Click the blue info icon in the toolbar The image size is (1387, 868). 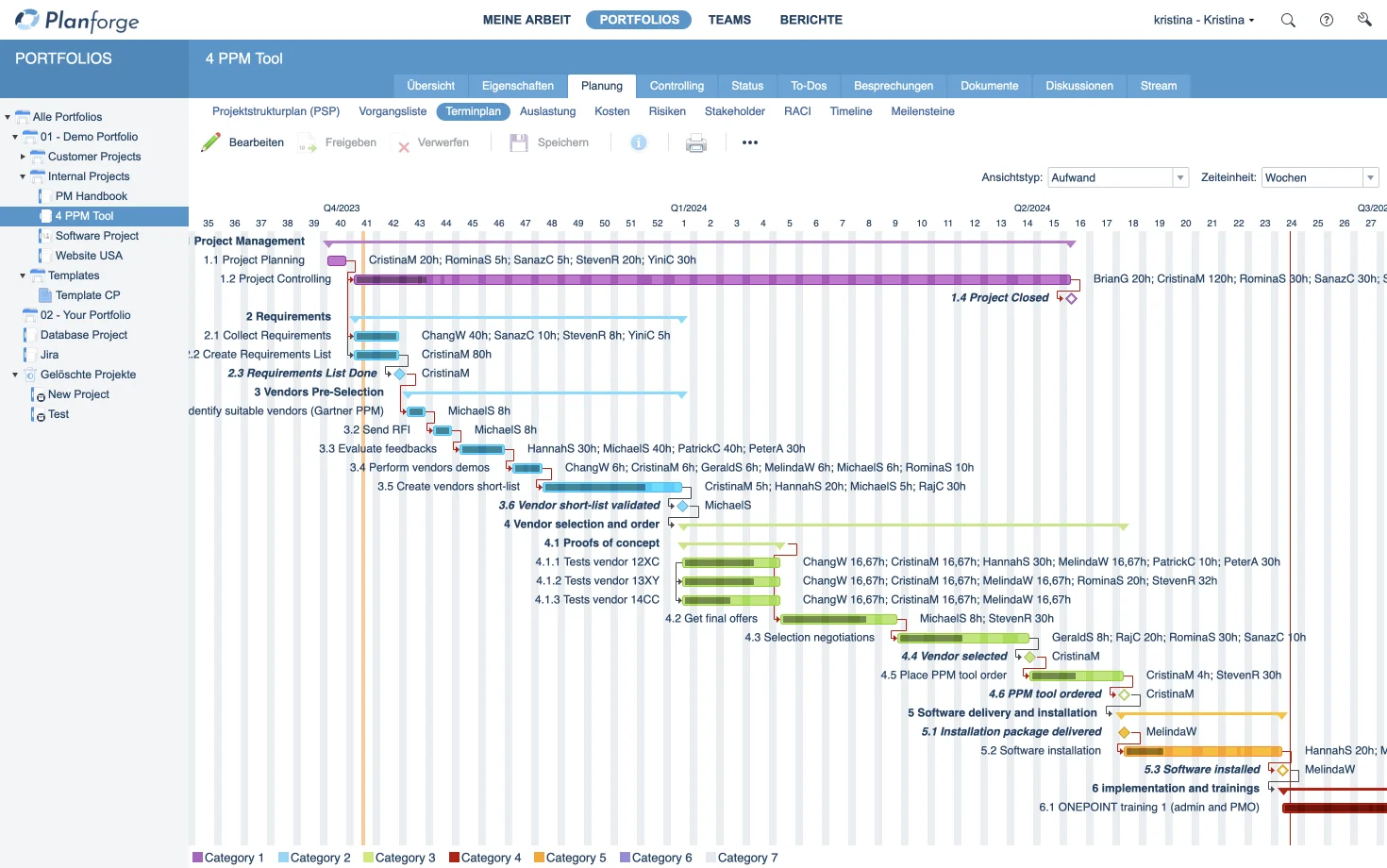639,142
